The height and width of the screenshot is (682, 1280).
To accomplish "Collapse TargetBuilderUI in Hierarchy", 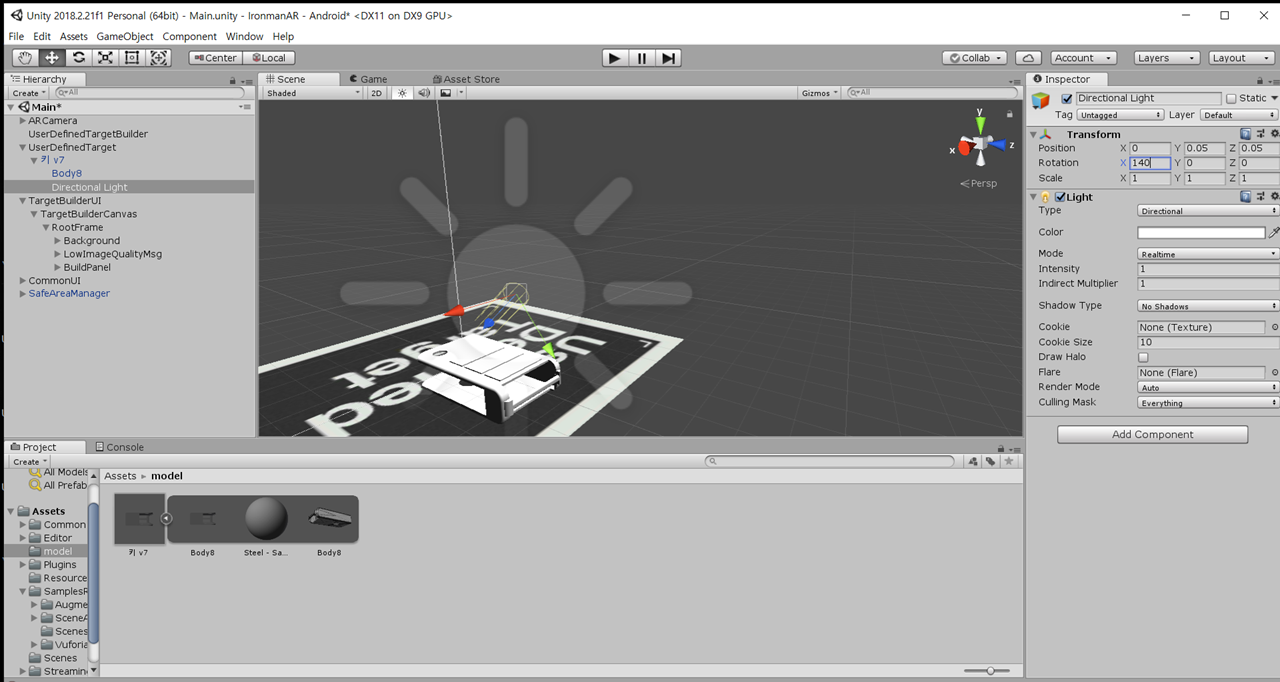I will (23, 201).
